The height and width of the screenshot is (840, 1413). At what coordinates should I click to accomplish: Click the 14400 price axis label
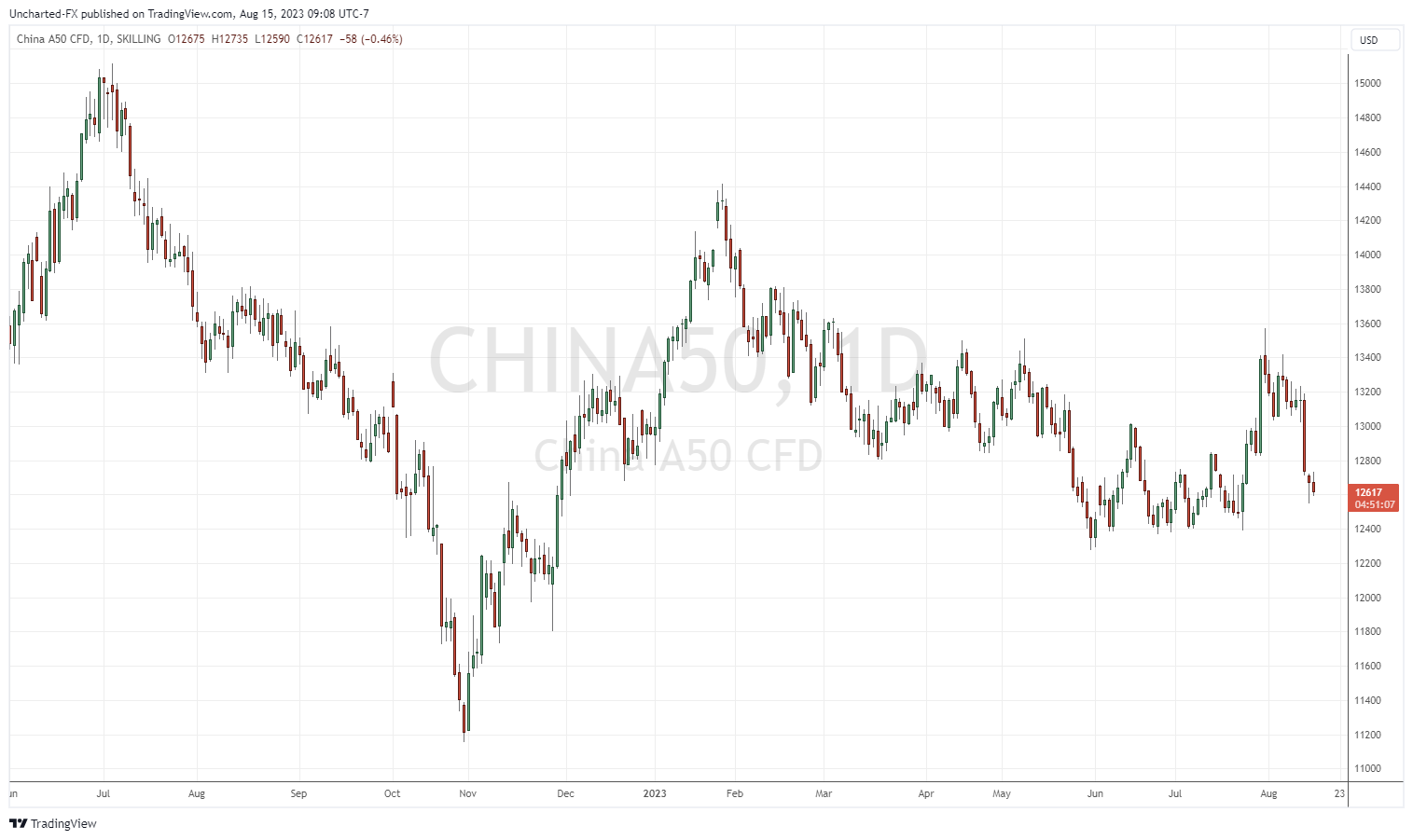pos(1367,186)
